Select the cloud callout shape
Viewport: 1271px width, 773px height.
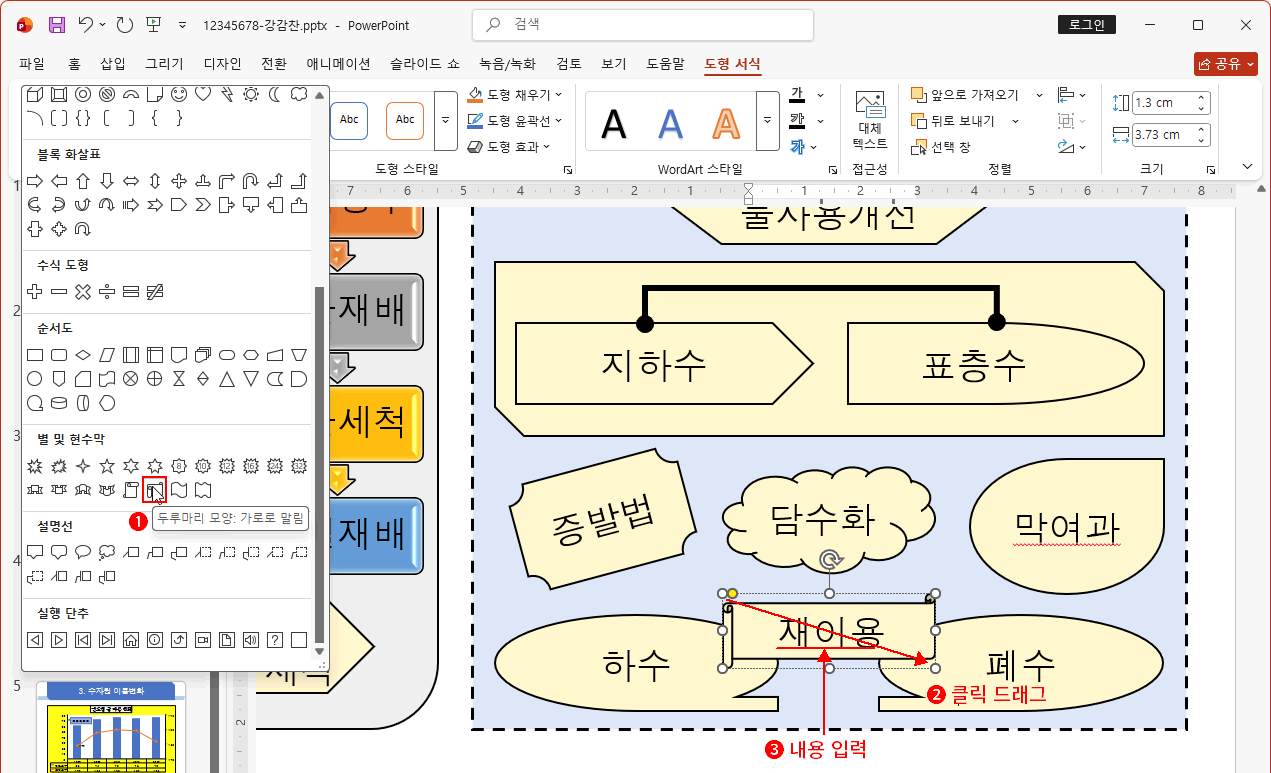[108, 552]
